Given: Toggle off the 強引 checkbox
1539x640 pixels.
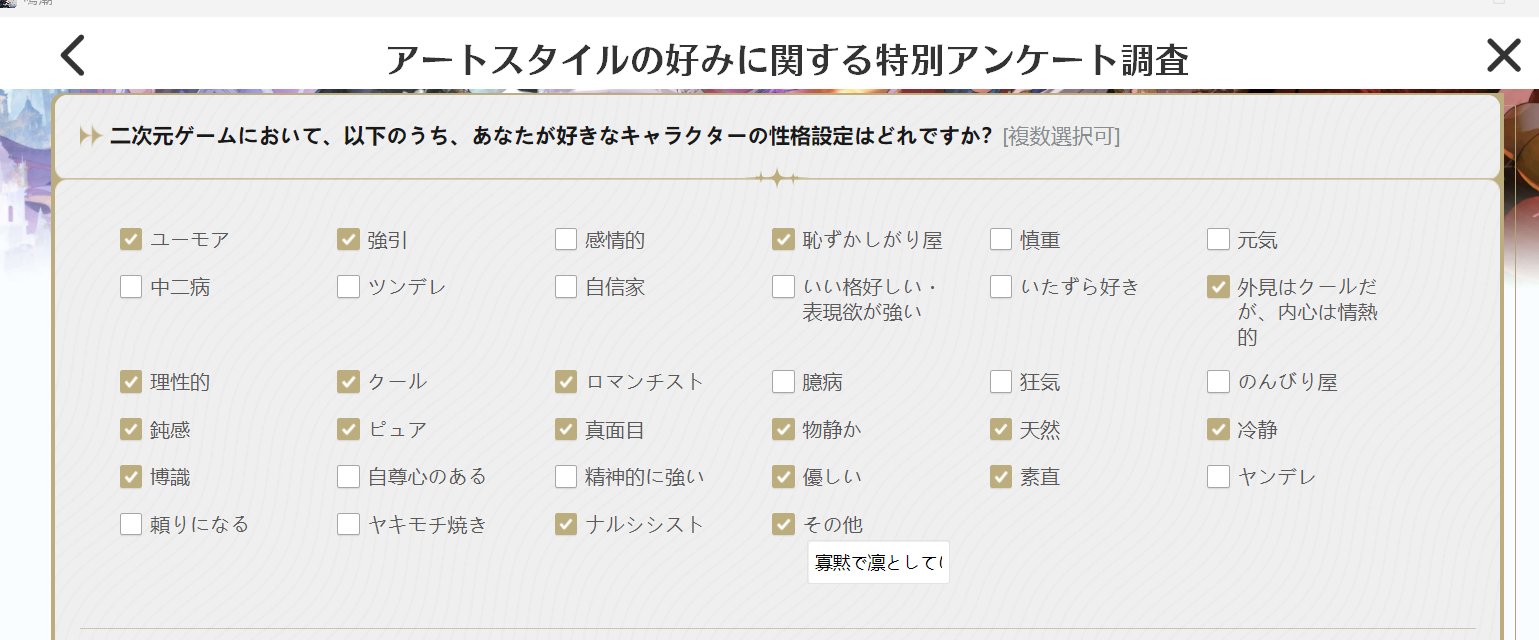Looking at the screenshot, I should (348, 239).
